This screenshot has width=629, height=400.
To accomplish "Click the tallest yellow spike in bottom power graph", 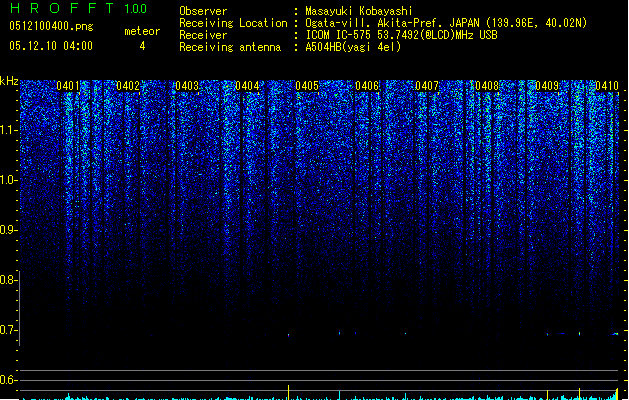I will (x=288, y=392).
